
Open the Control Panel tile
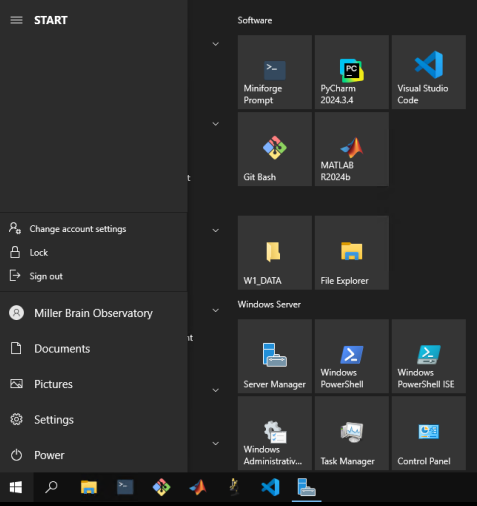[x=429, y=433]
